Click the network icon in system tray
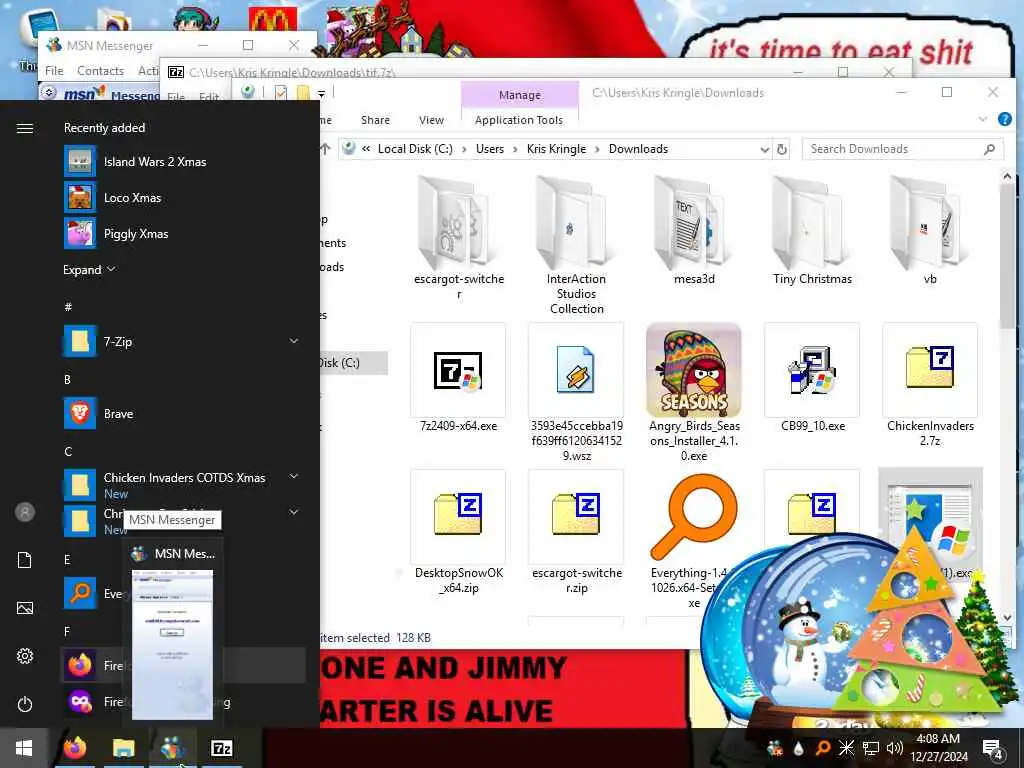This screenshot has height=768, width=1024. click(871, 748)
